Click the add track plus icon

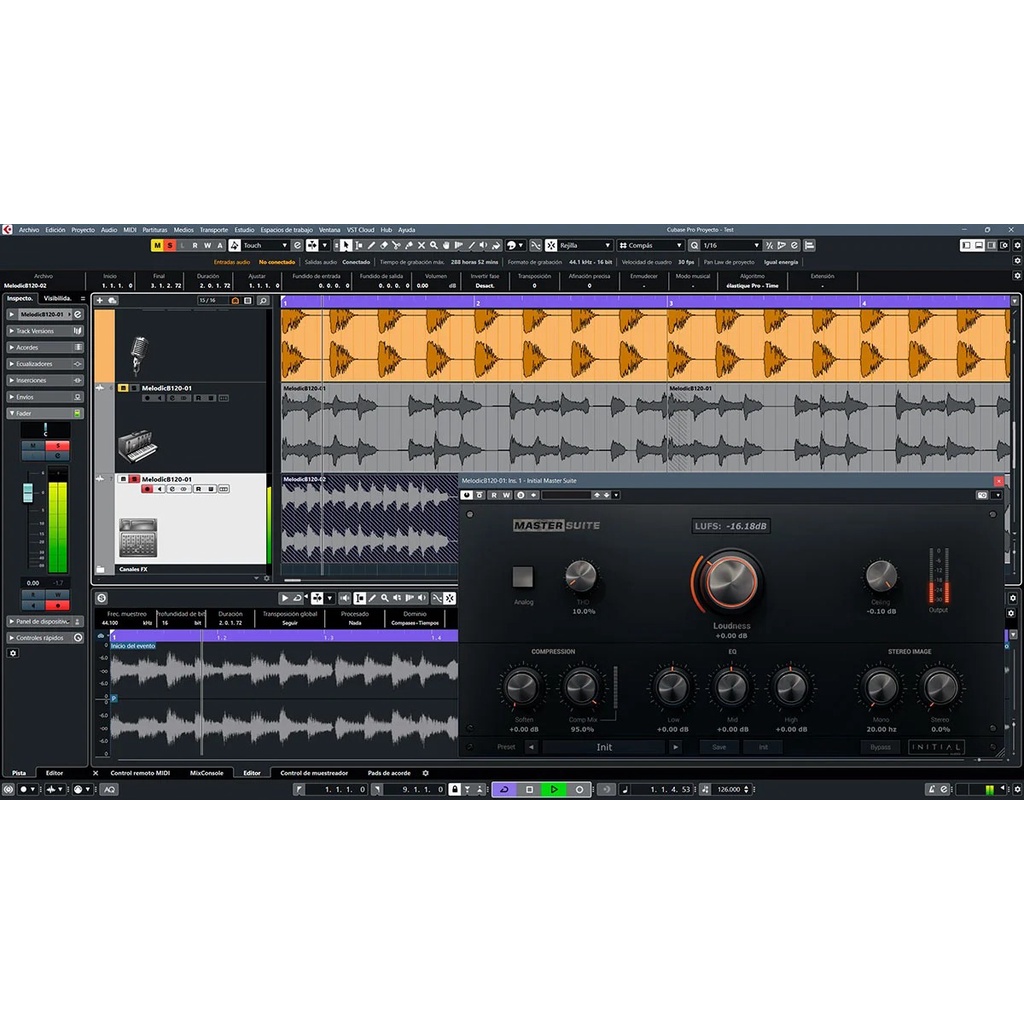tap(100, 300)
